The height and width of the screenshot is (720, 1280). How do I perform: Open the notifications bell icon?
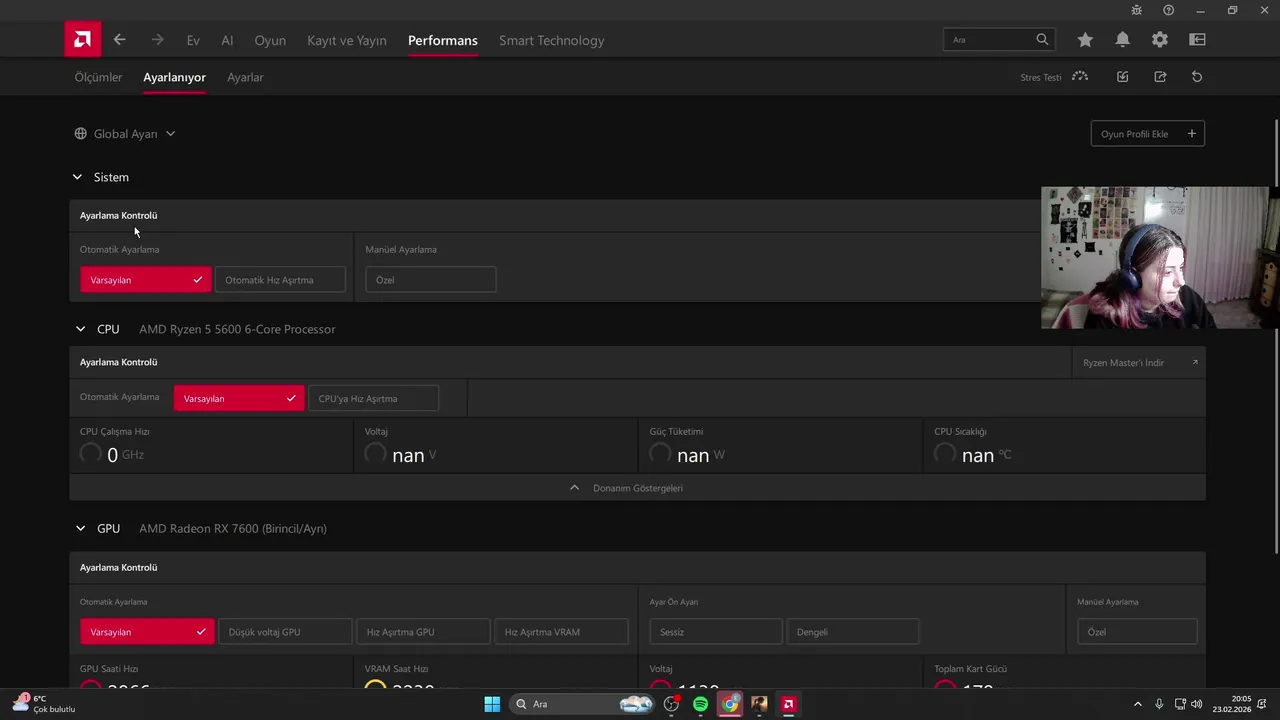(x=1123, y=40)
